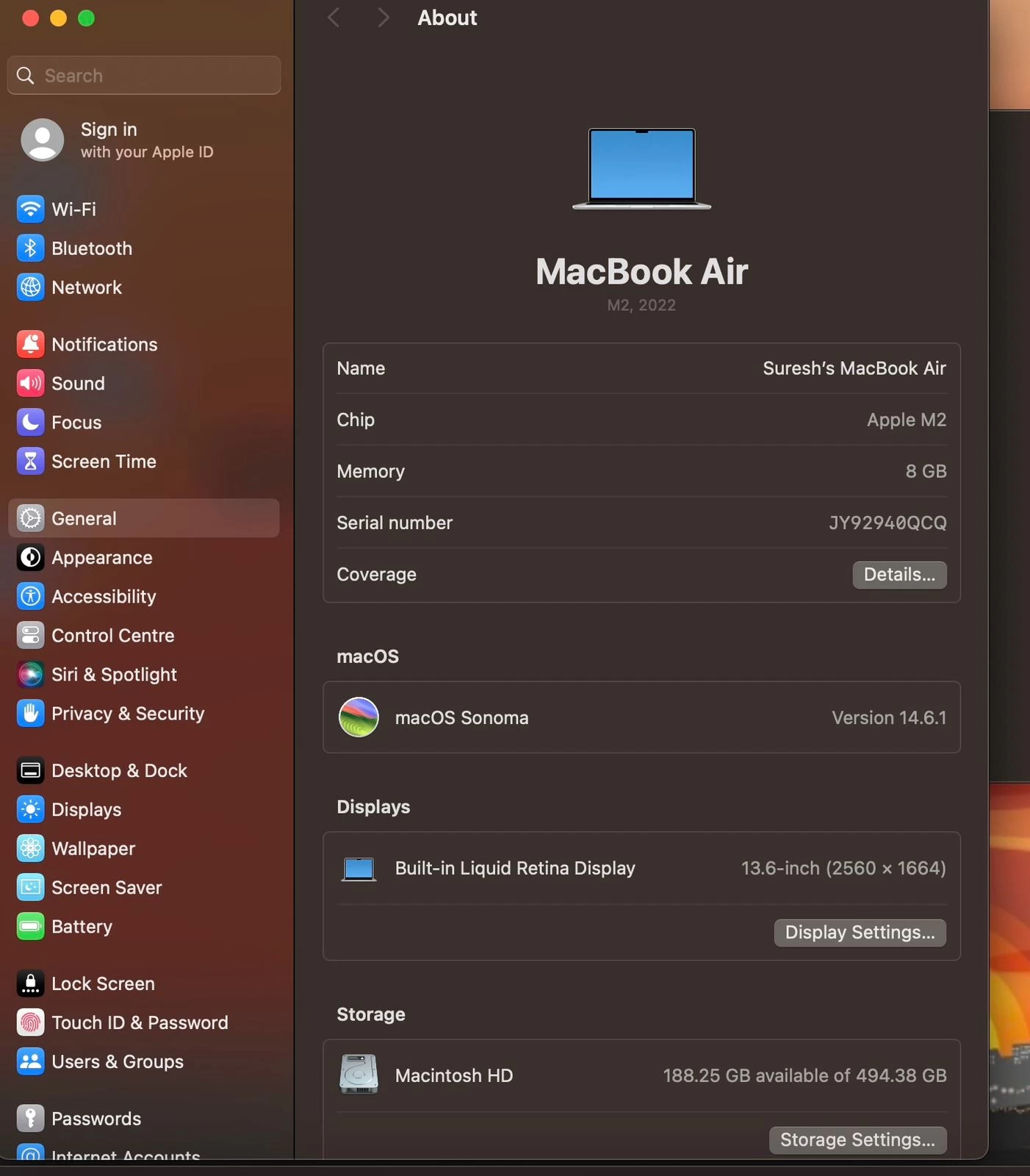Open the Displays sun icon
Screen dimensions: 1030x1176
[x=30, y=810]
